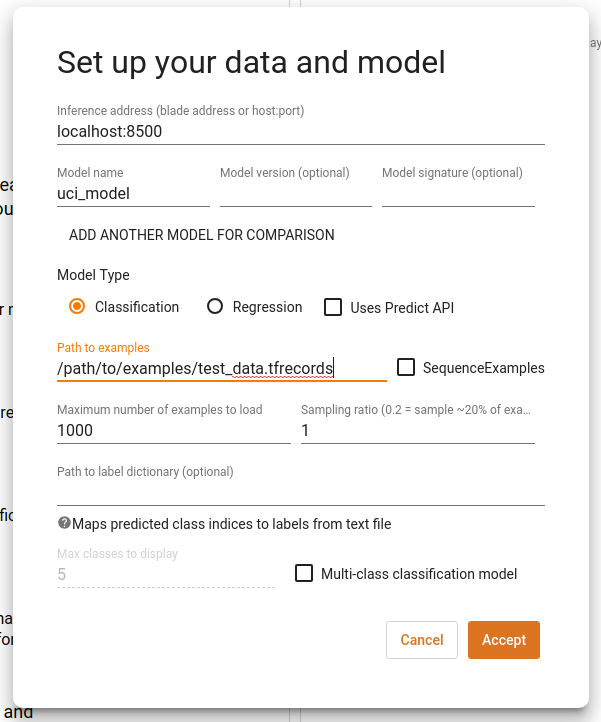Viewport: 601px width, 722px height.
Task: Click the Cancel button
Action: coord(422,640)
